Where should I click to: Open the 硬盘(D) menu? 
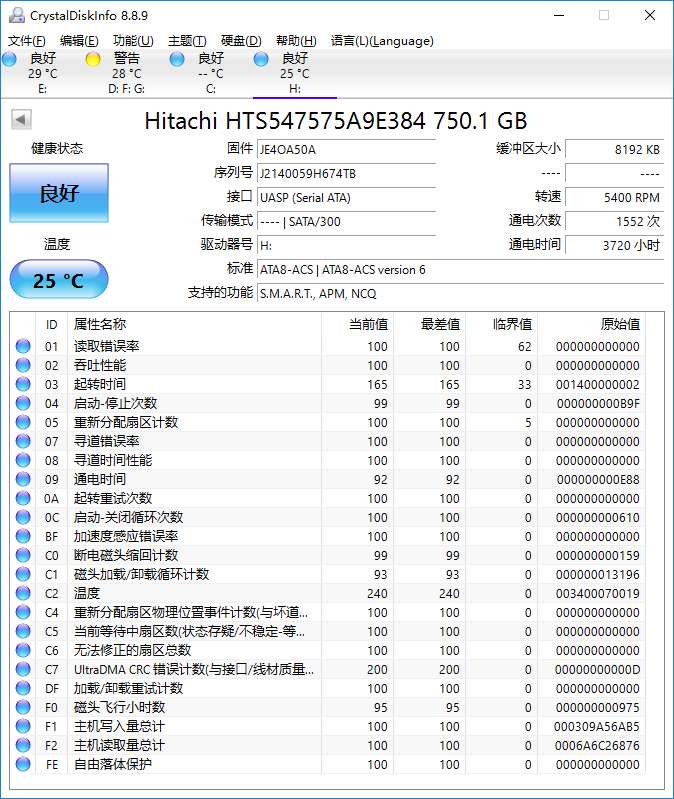point(241,41)
